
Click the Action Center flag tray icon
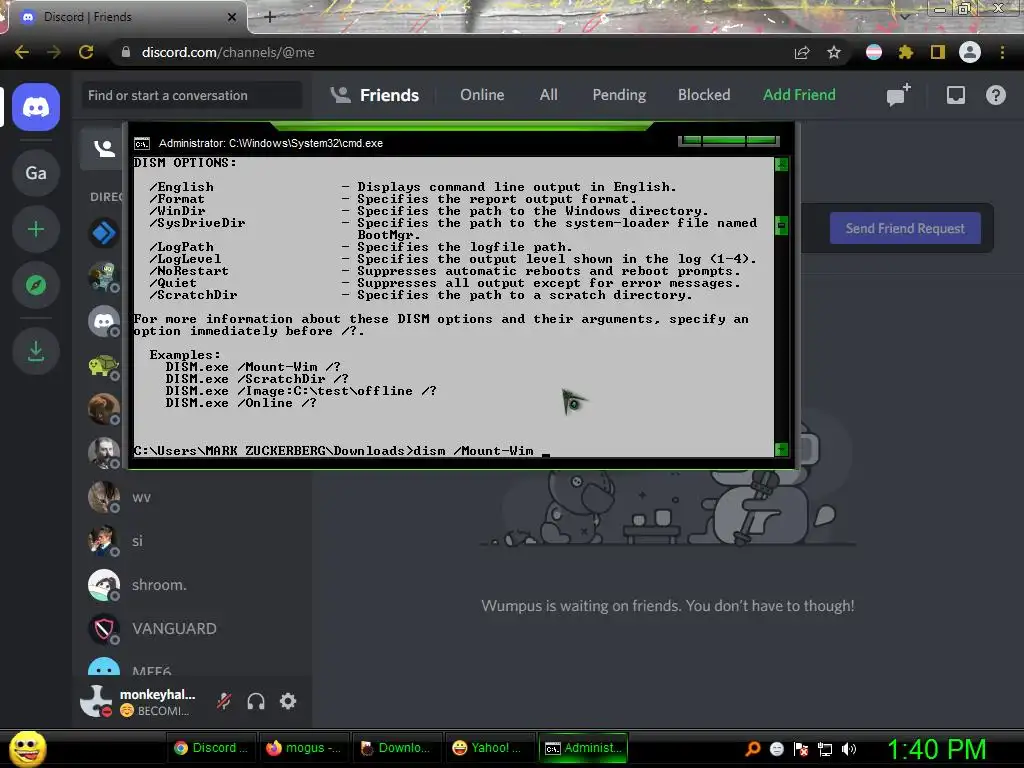point(801,749)
